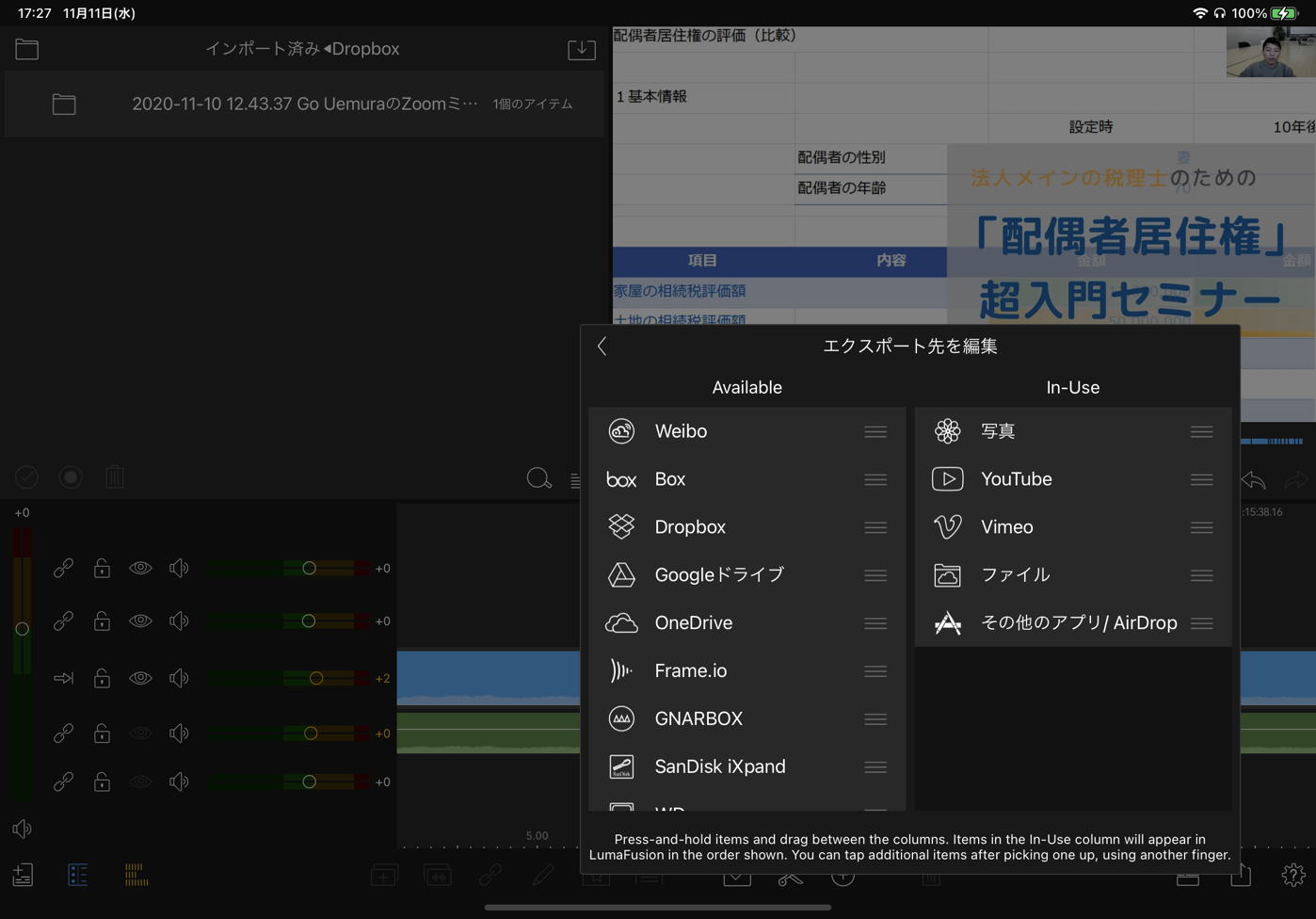Tap the ファイル folder icon

pos(947,574)
